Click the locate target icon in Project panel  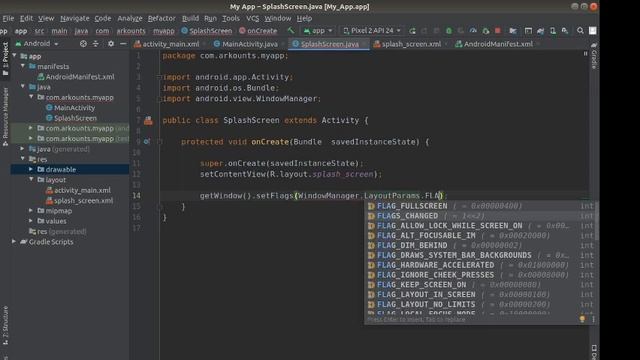(83, 44)
